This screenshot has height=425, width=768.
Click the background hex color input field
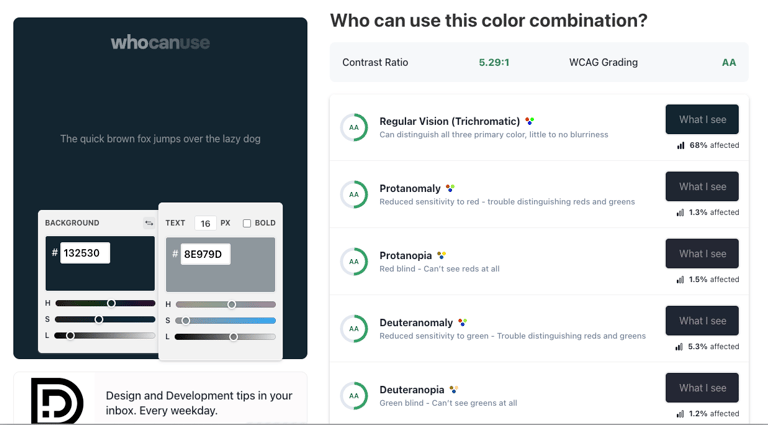pyautogui.click(x=84, y=253)
